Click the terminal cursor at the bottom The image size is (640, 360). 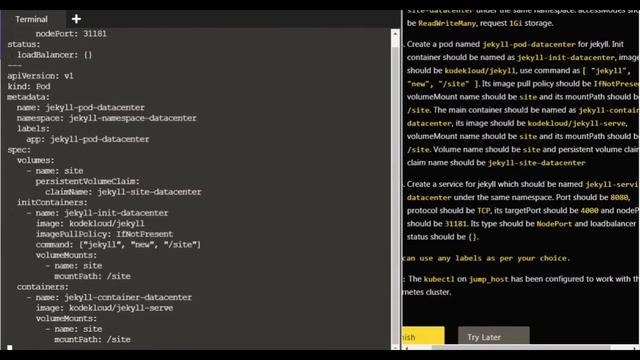coord(10,348)
